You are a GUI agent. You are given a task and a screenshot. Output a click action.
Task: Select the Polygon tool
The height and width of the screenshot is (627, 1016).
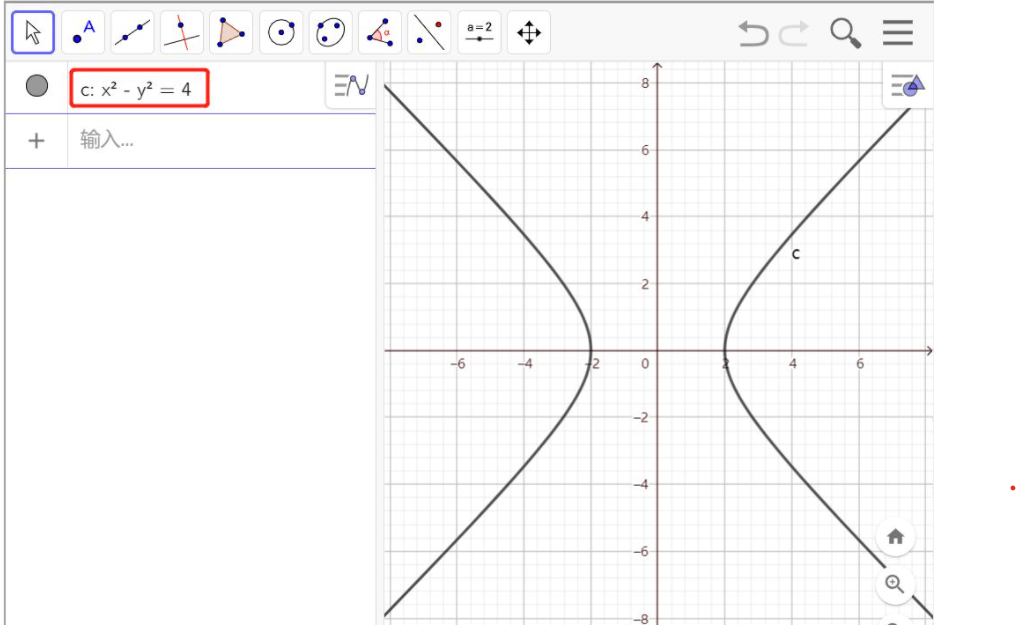[x=231, y=33]
